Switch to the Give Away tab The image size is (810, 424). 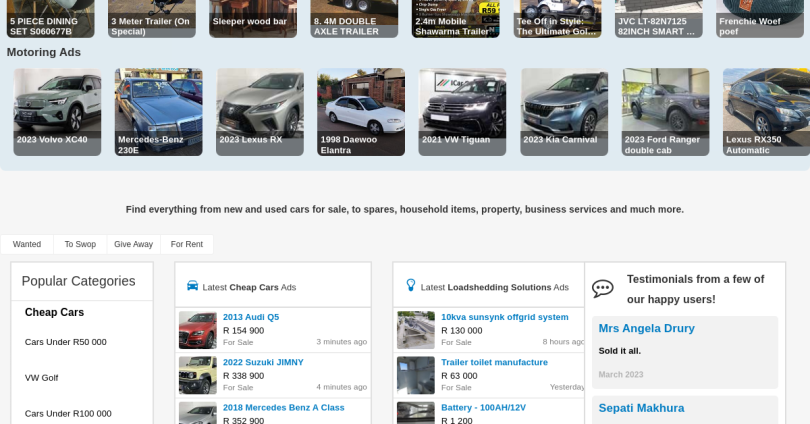point(133,244)
